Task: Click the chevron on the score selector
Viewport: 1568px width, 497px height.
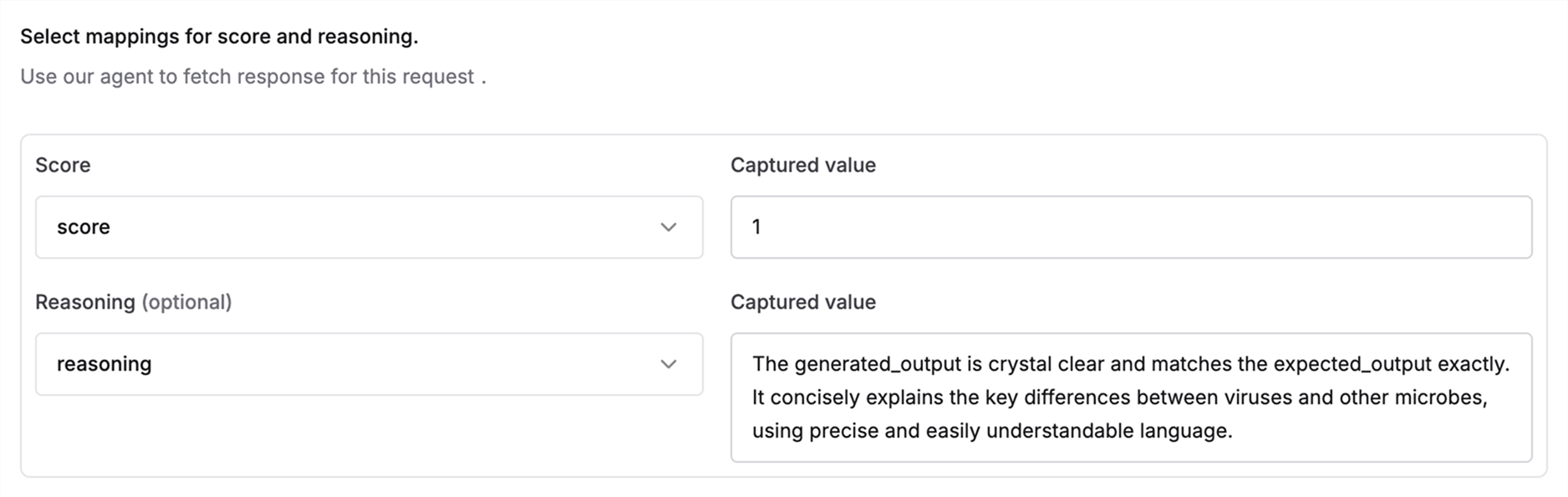Action: click(x=668, y=227)
